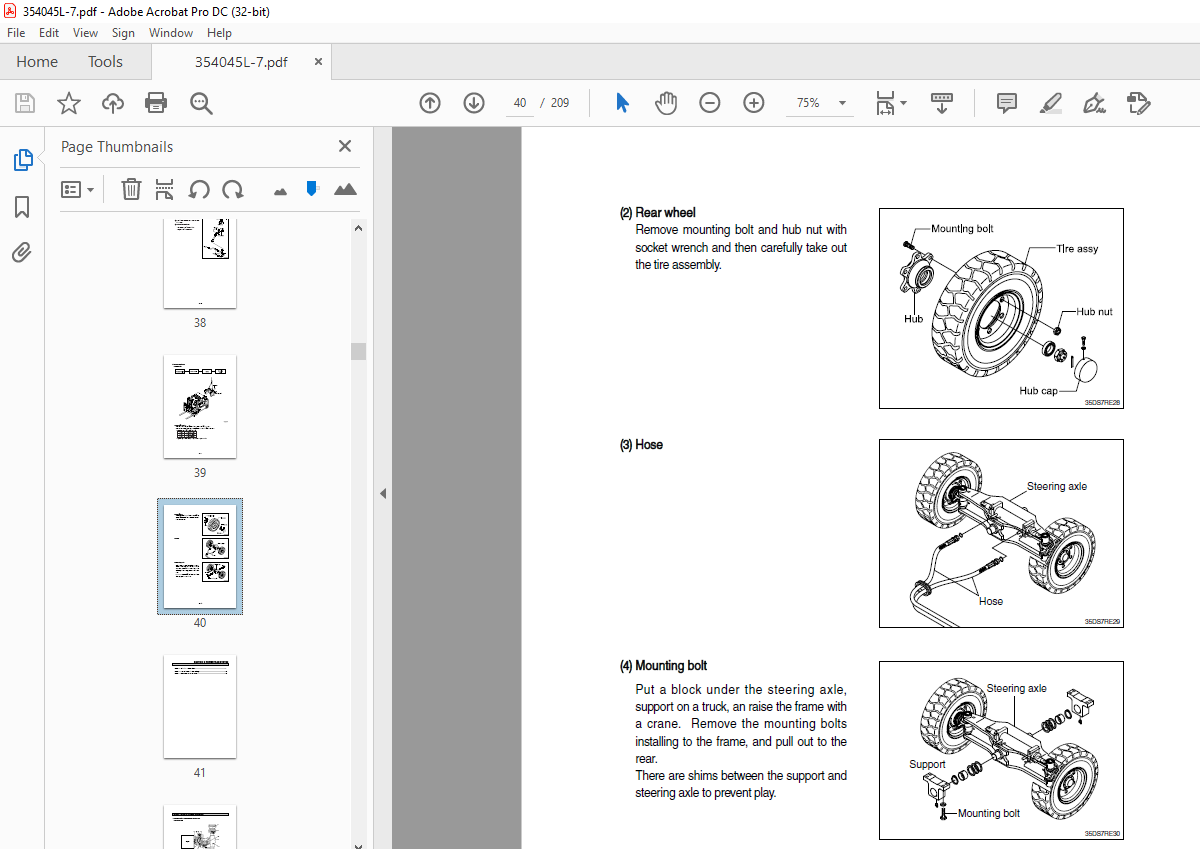Print the document with printer icon
The width and height of the screenshot is (1200, 849).
click(x=156, y=103)
